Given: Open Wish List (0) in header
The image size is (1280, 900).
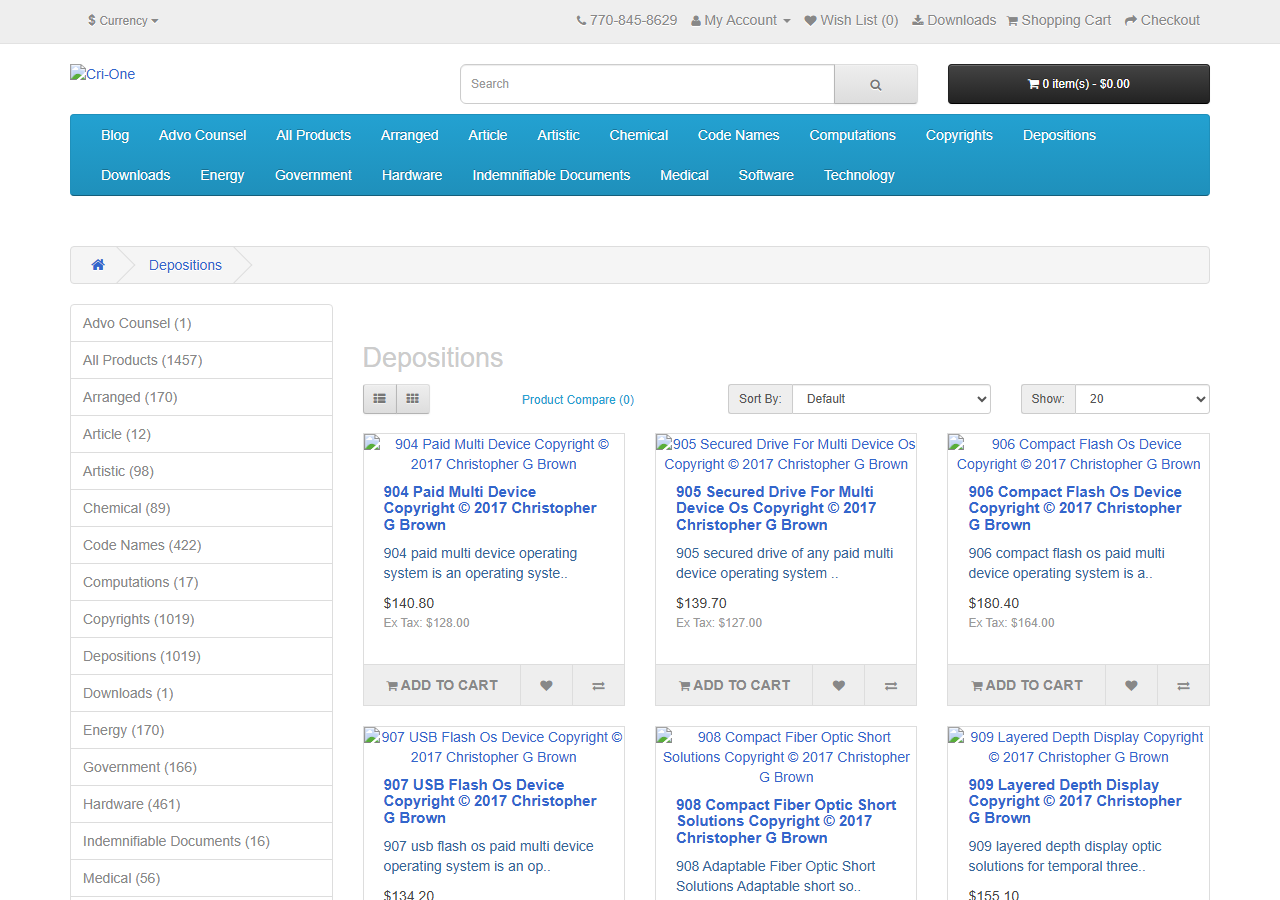Looking at the screenshot, I should tap(851, 20).
